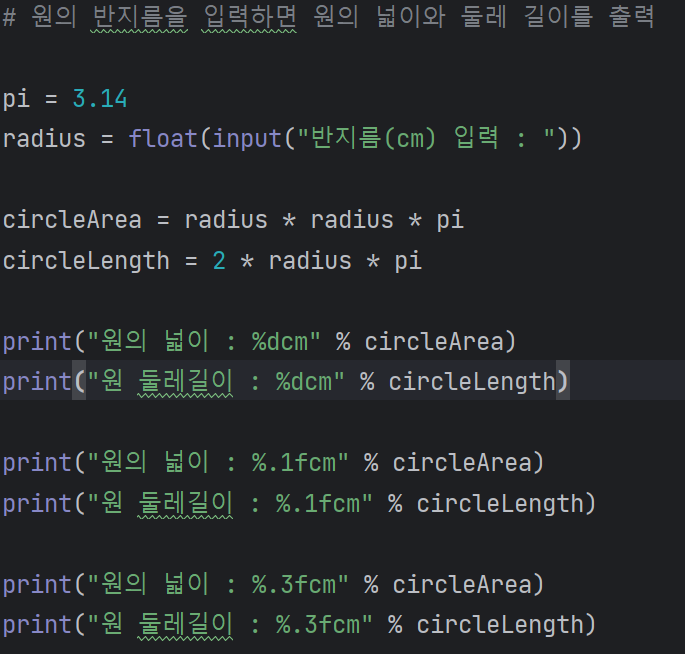
Task: Click the closing parenthesis highlighted after circleLength
Action: [563, 381]
